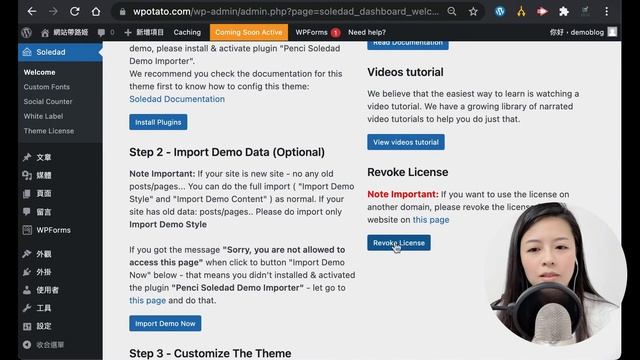The width and height of the screenshot is (640, 360).
Task: Click the View videos tutorial button
Action: click(x=406, y=142)
